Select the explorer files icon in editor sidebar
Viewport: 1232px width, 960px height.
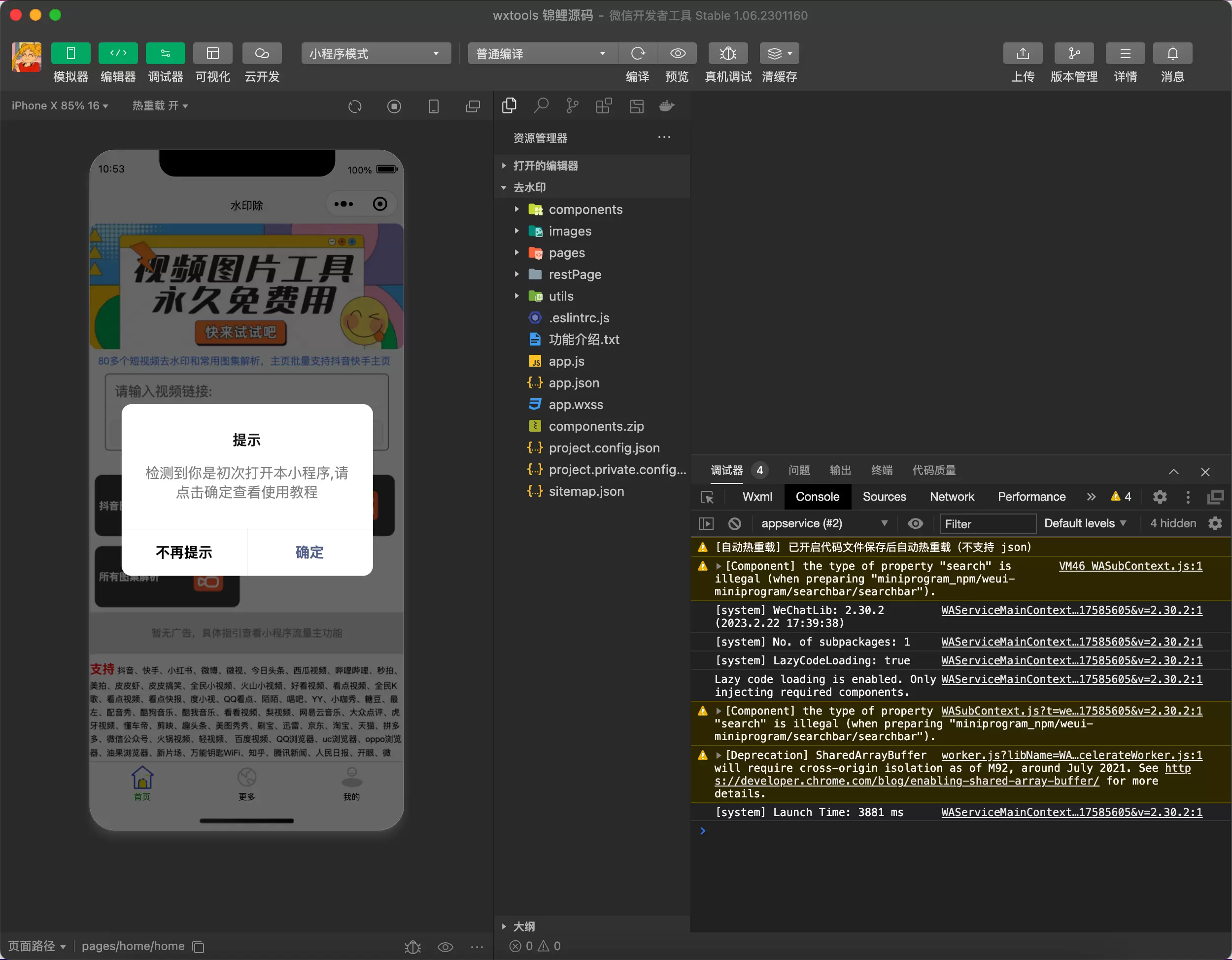509,105
